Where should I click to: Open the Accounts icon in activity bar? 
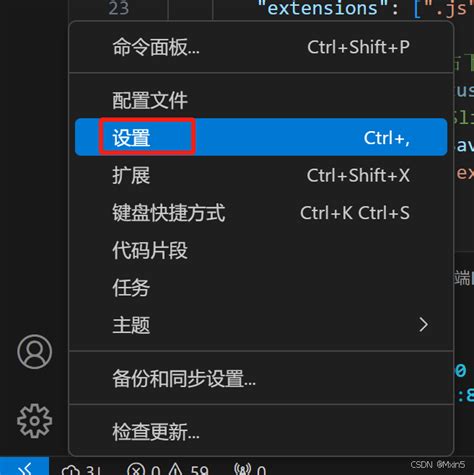click(35, 352)
